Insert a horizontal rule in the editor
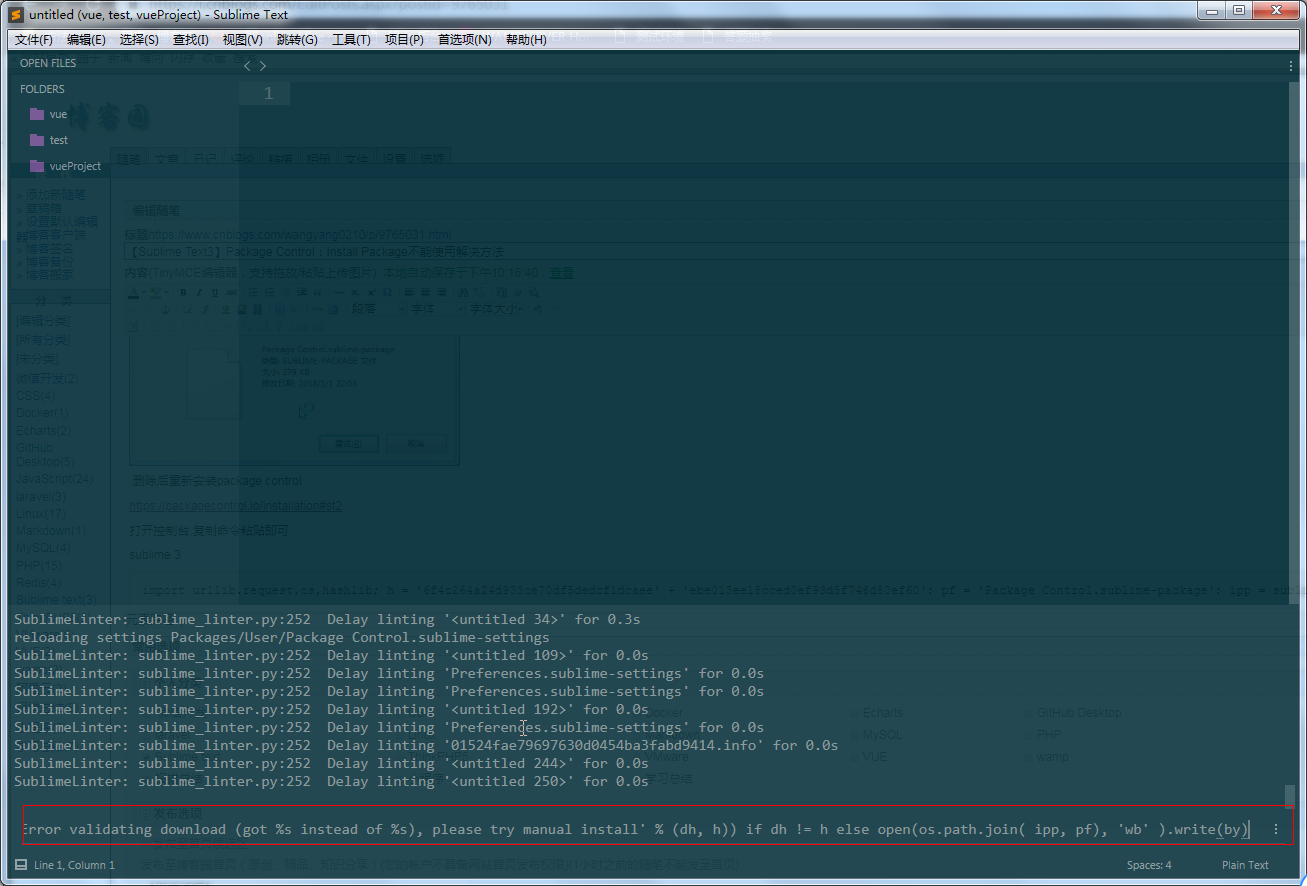This screenshot has width=1307, height=886. click(338, 292)
